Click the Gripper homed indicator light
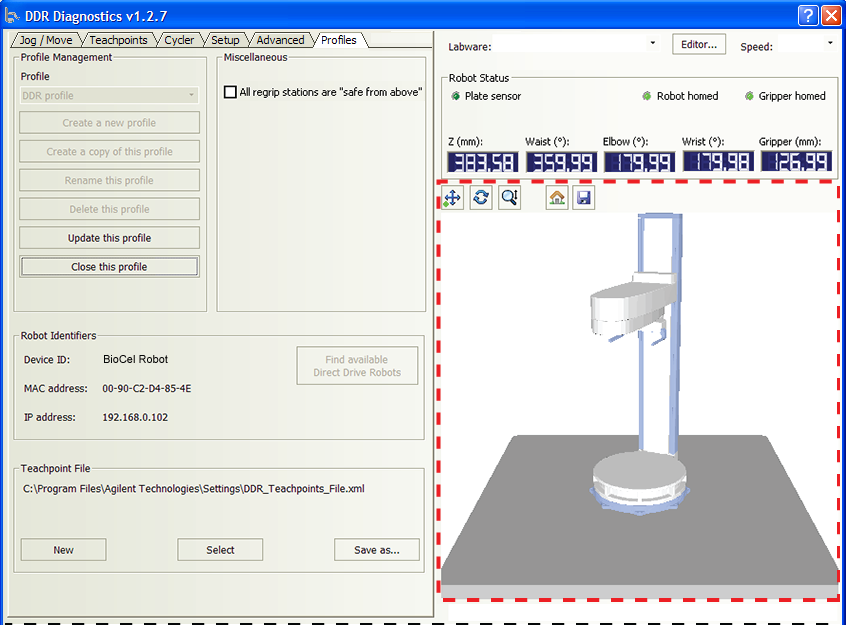Viewport: 846px width, 625px height. [750, 96]
